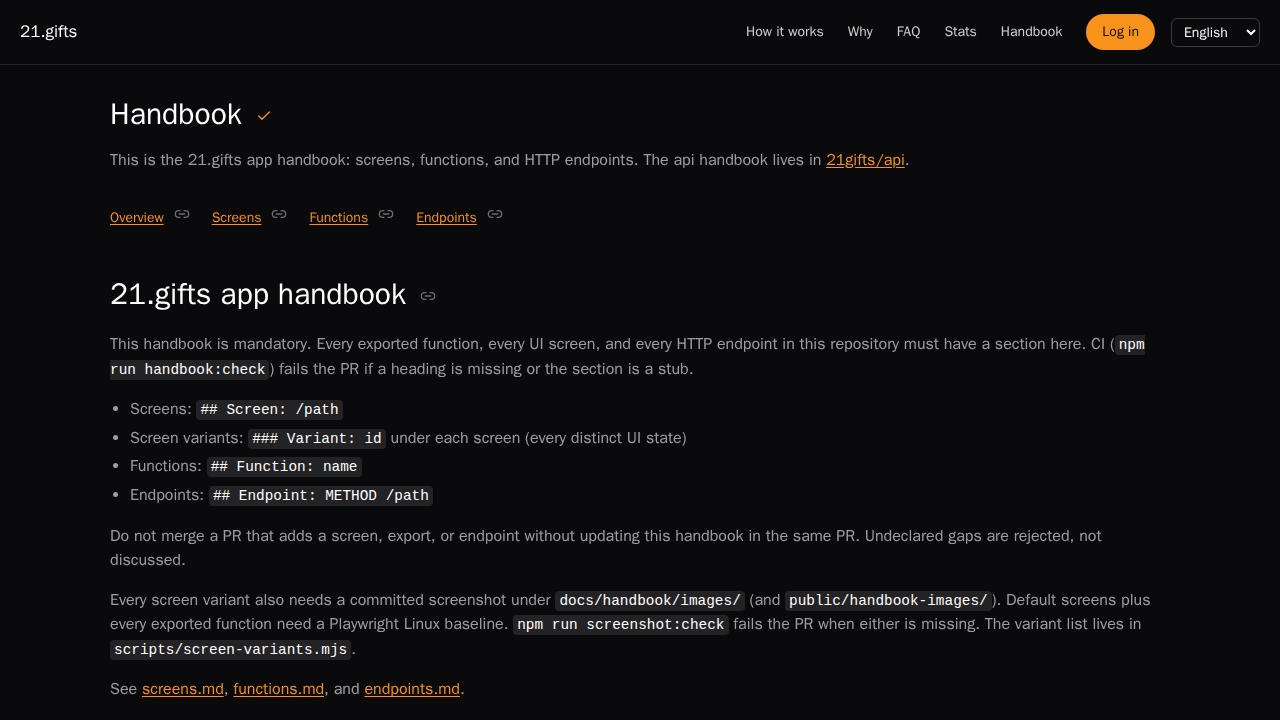Go home via the 21.gifts logo
The image size is (1280, 720).
point(48,32)
